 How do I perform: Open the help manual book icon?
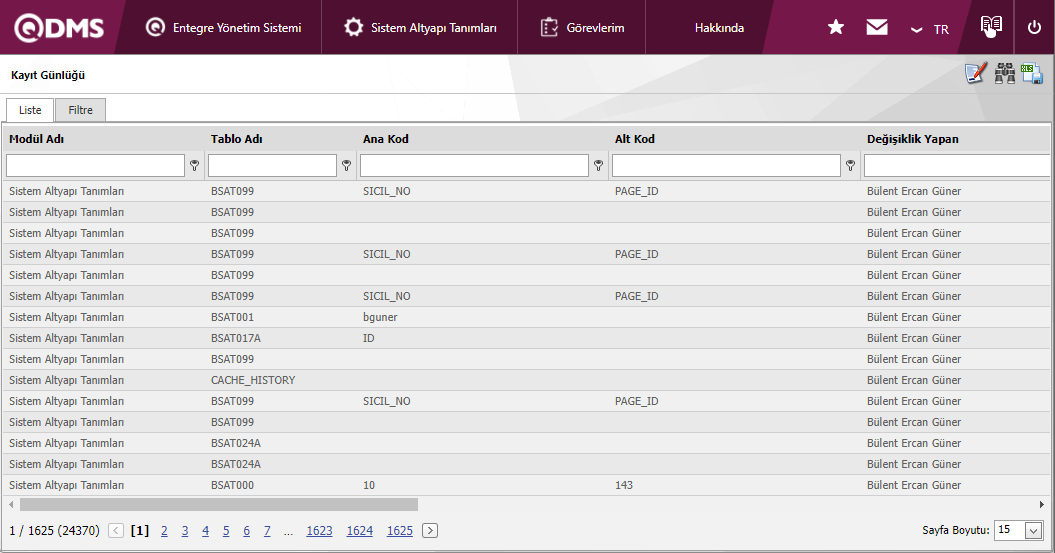(991, 27)
